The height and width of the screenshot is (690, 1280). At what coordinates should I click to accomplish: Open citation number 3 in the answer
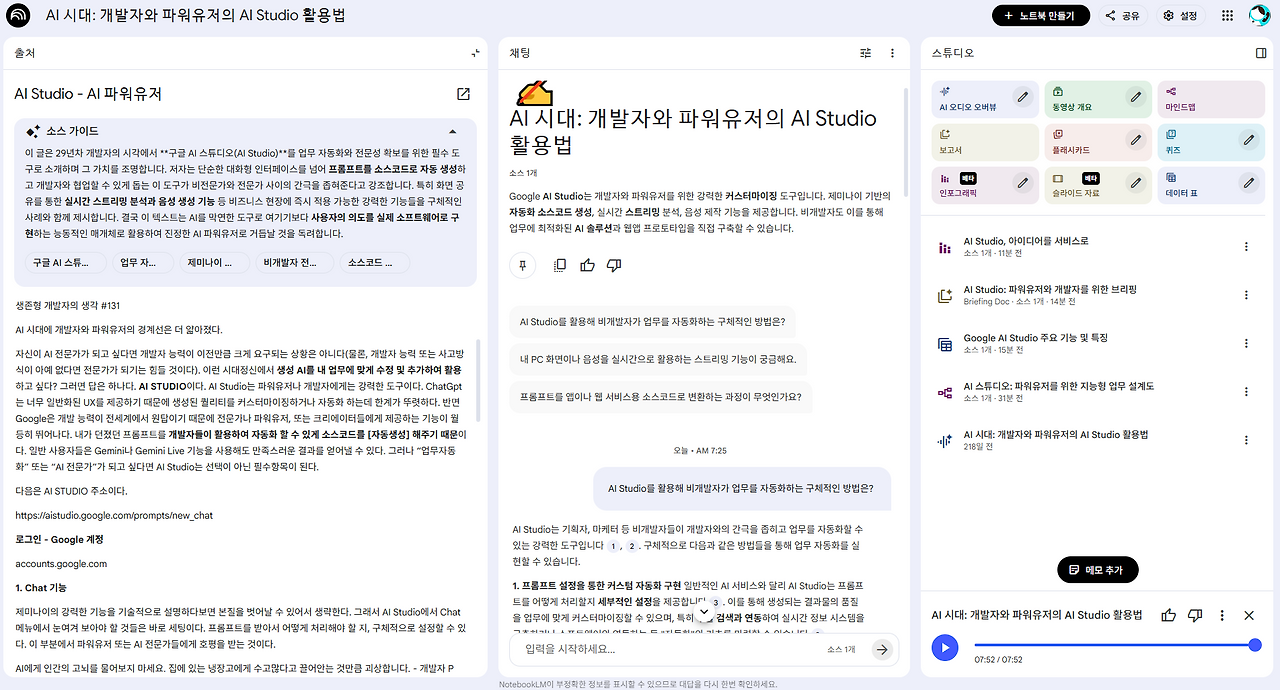716,602
